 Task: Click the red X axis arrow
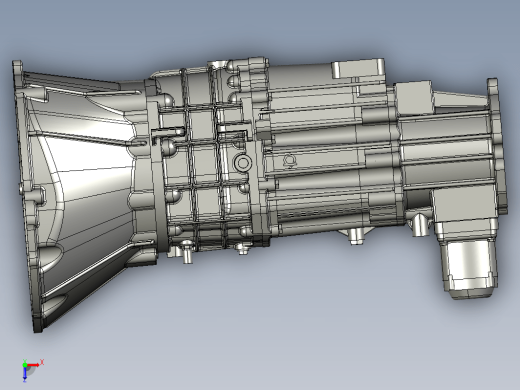[x=34, y=365]
